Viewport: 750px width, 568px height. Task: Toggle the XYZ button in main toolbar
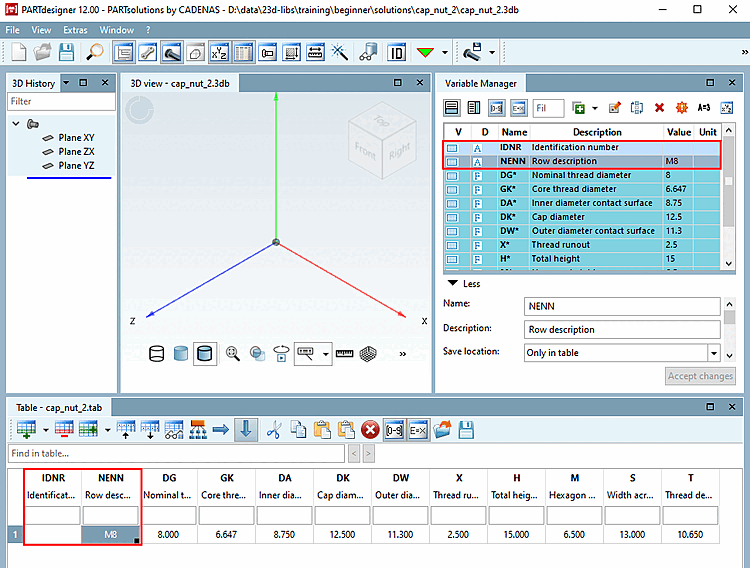[219, 52]
